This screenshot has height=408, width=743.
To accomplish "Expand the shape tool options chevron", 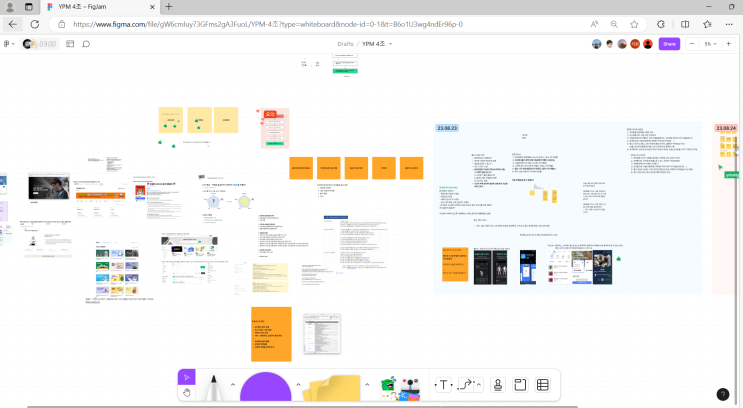I will point(299,384).
